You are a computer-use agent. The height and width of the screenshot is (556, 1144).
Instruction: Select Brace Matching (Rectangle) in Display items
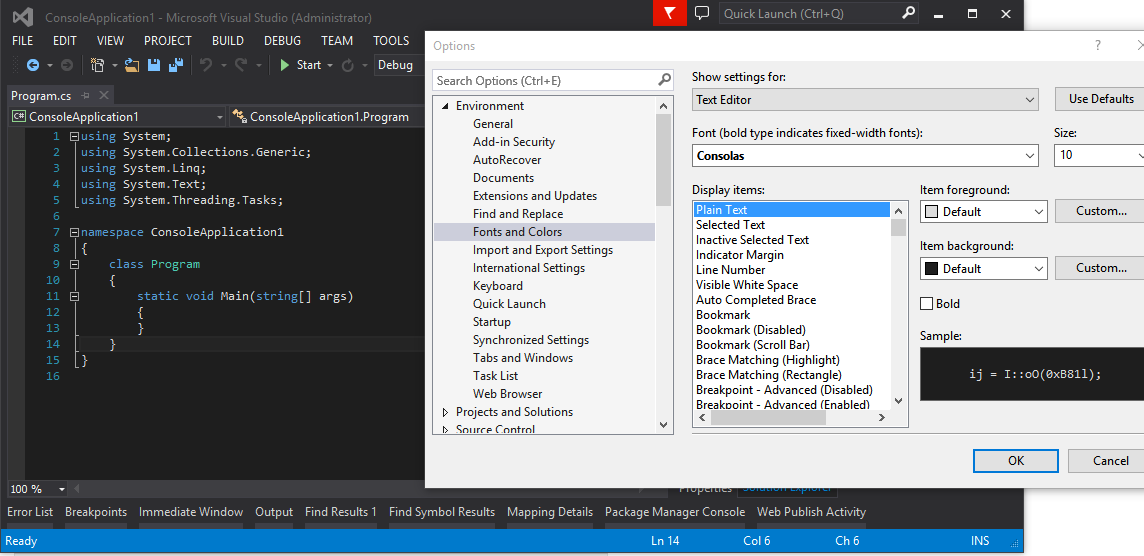[x=768, y=375]
